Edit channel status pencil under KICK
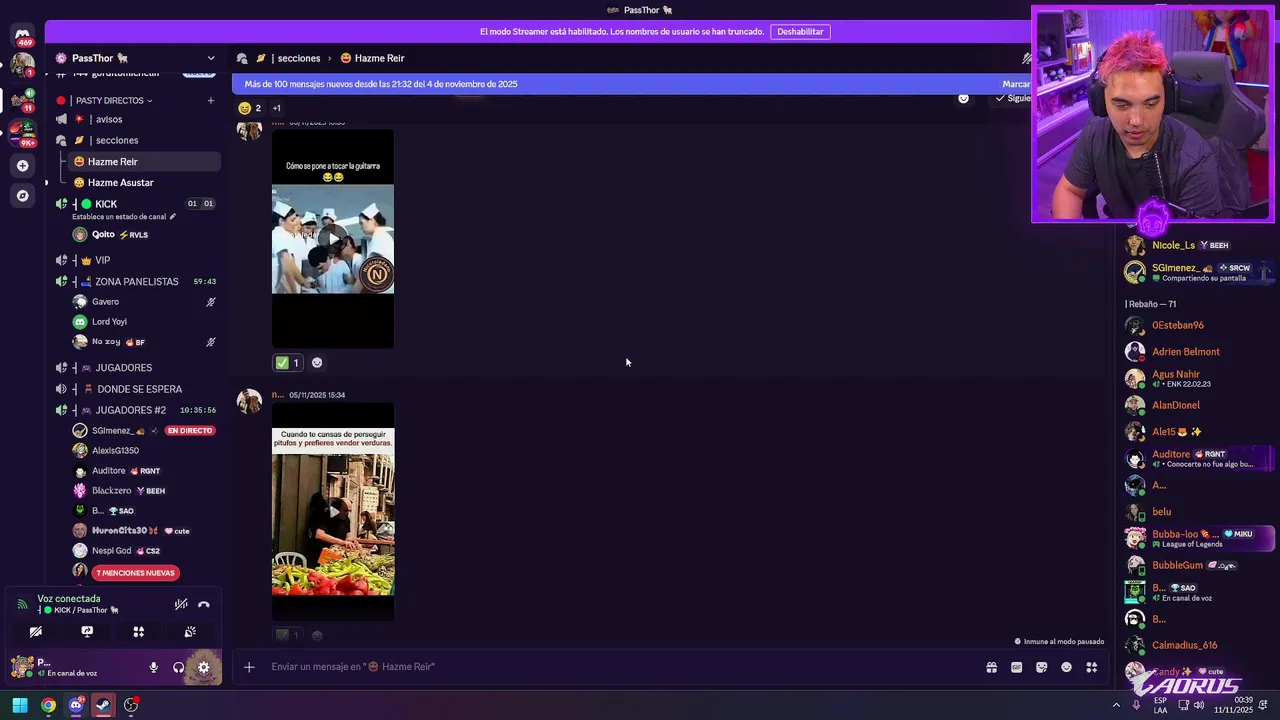Screen dimensions: 1280x720 (172, 216)
